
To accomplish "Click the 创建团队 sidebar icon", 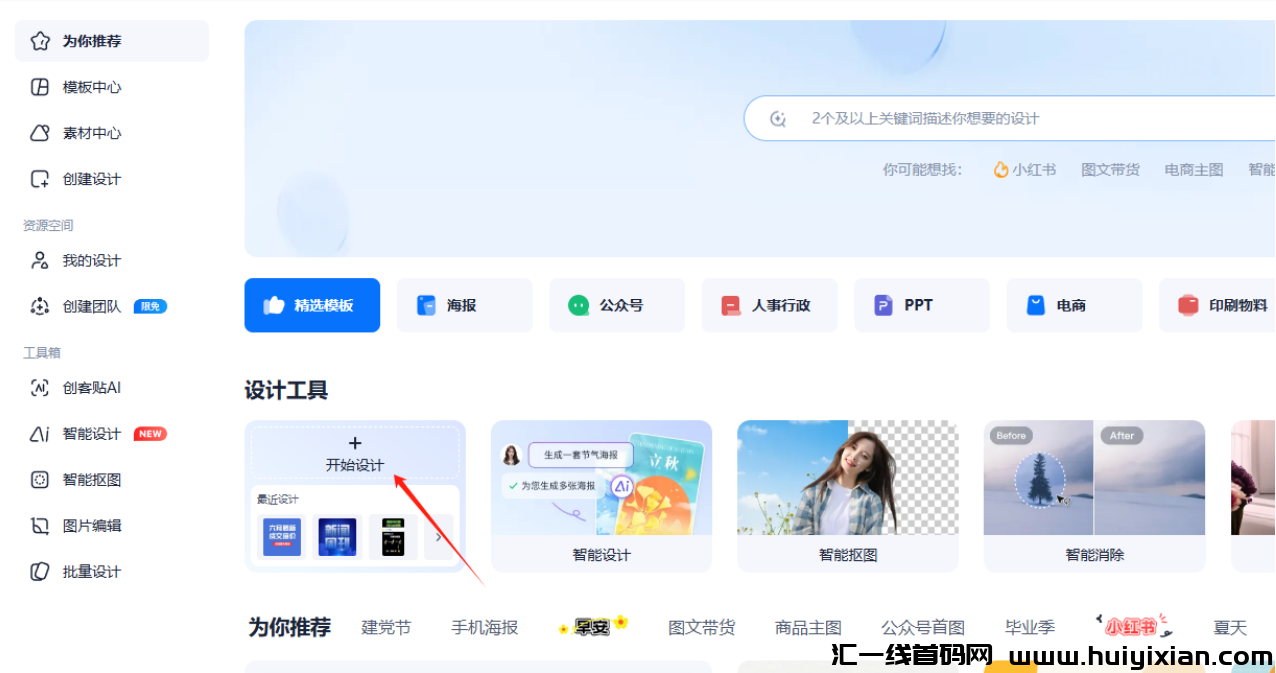I will tap(40, 306).
